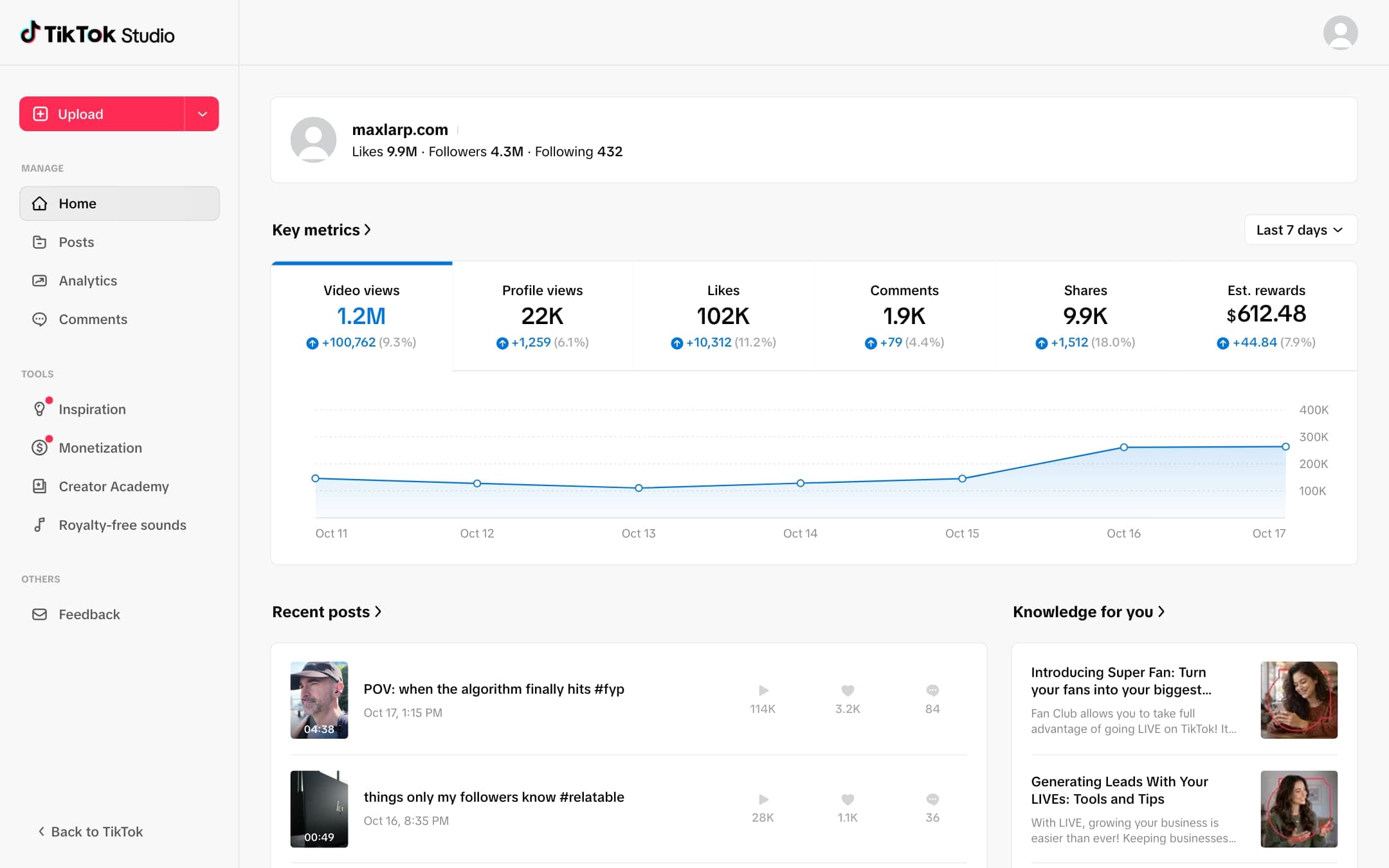Click the heart icon showing 1.1K likes
This screenshot has width=1389, height=868.
(x=848, y=799)
